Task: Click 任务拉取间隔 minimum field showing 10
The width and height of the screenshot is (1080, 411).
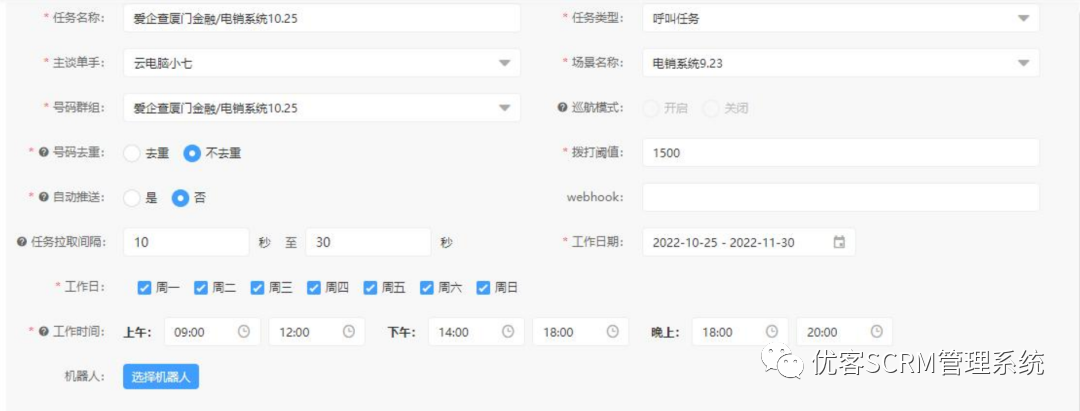Action: coord(186,242)
